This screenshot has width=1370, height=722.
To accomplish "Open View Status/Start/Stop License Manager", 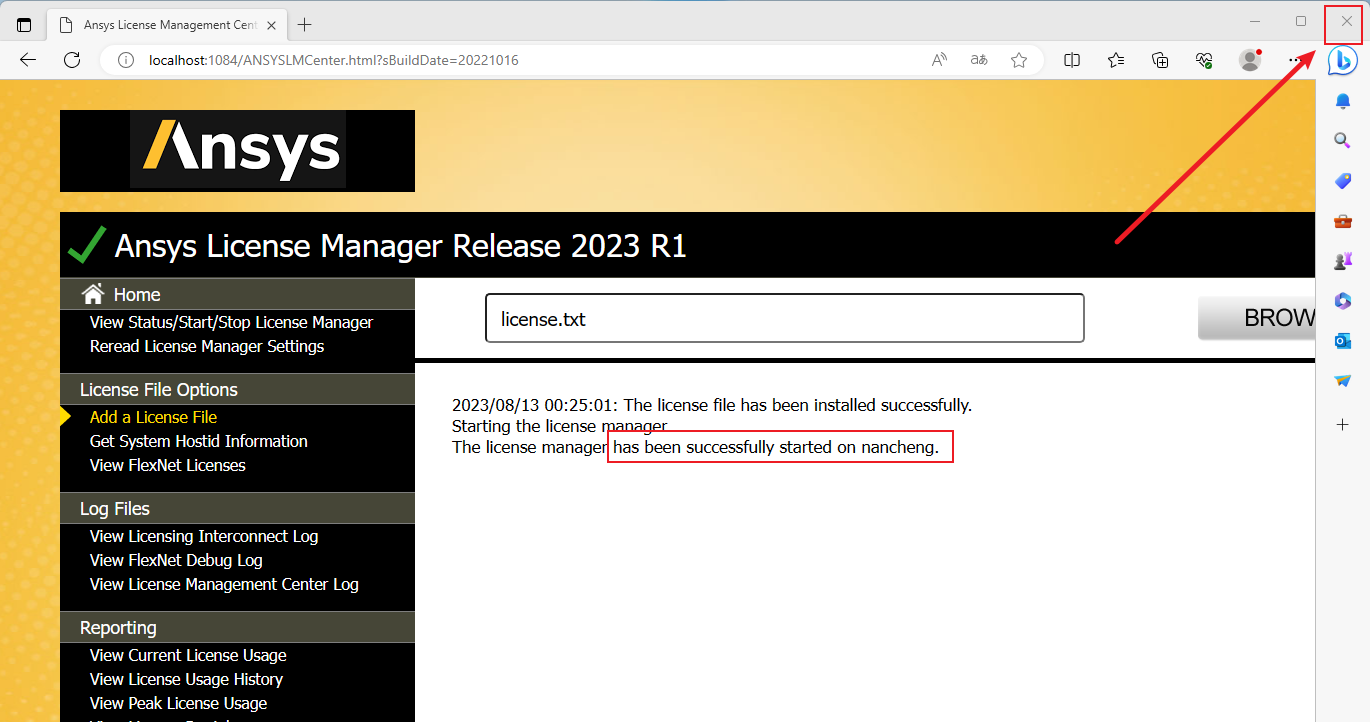I will coord(231,322).
